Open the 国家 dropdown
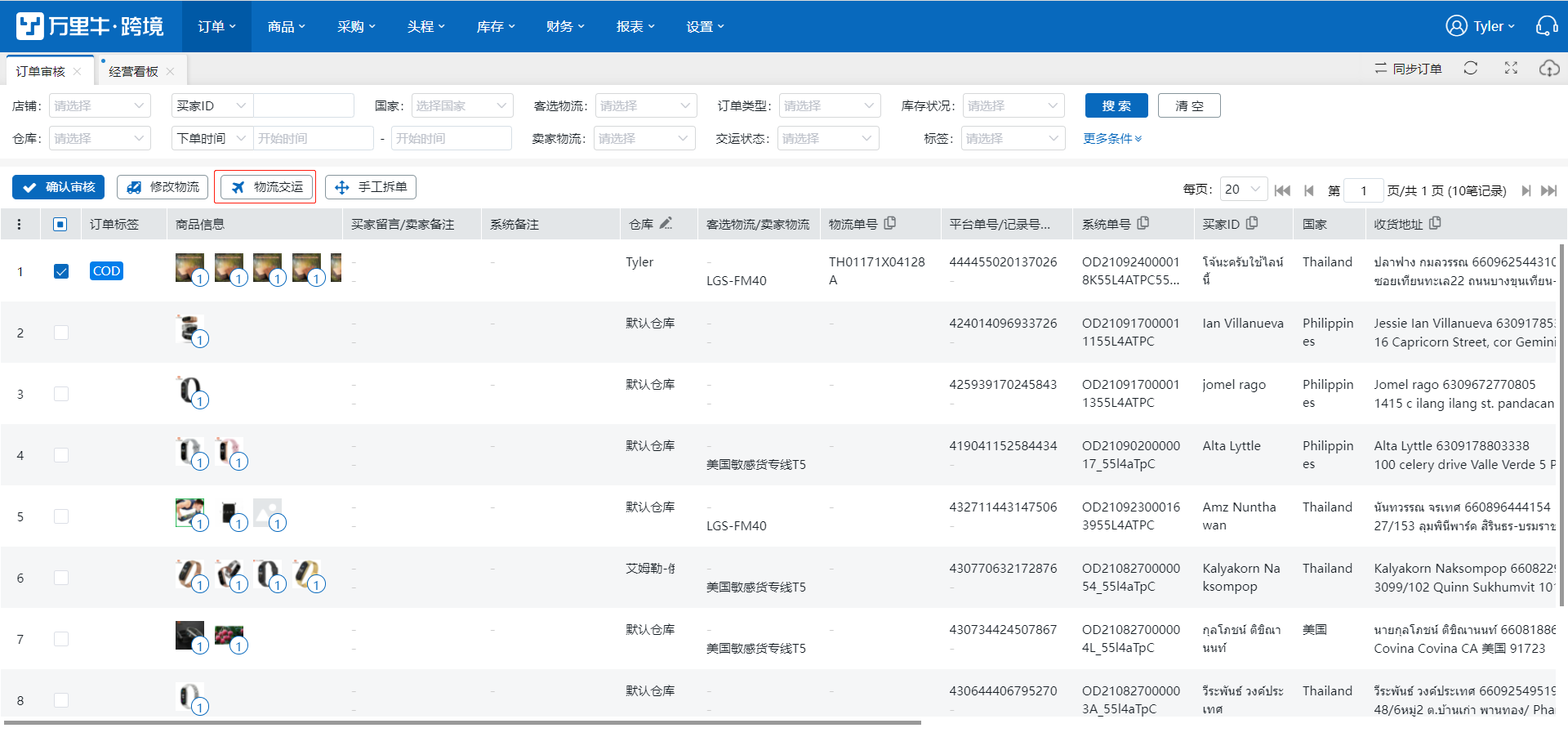1568x737 pixels. [462, 105]
